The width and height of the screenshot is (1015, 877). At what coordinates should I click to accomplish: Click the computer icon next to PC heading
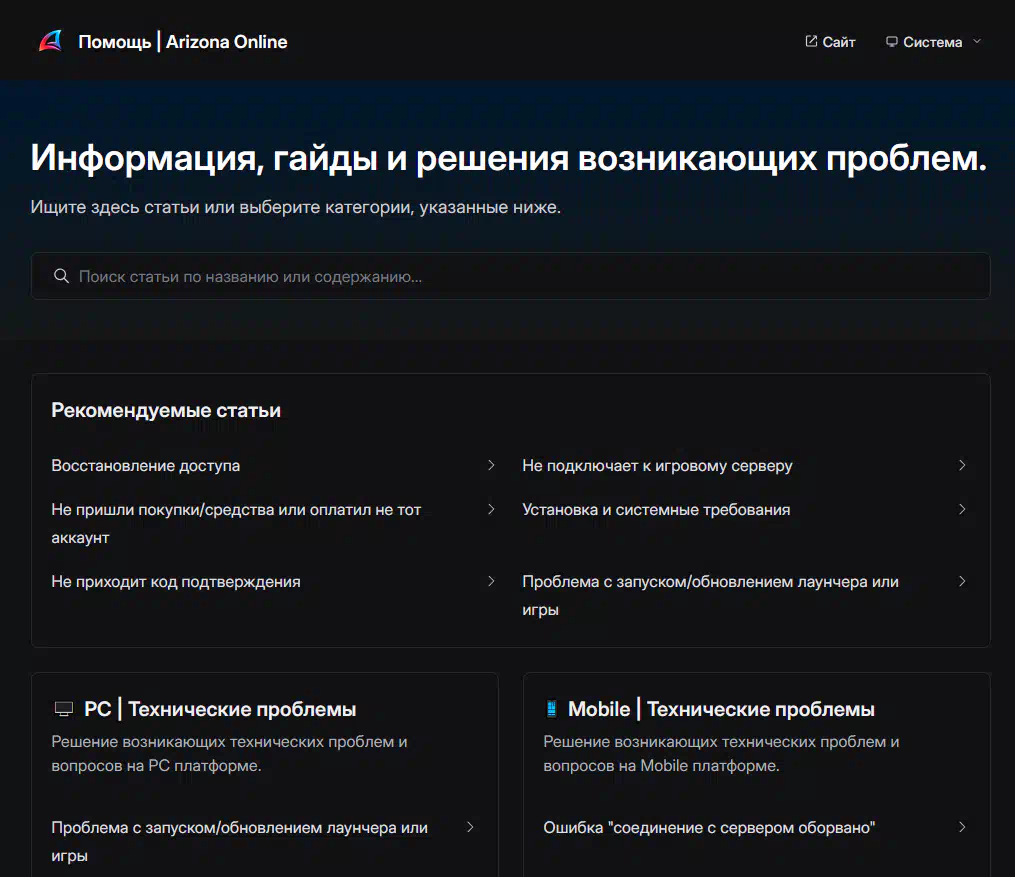click(x=63, y=709)
